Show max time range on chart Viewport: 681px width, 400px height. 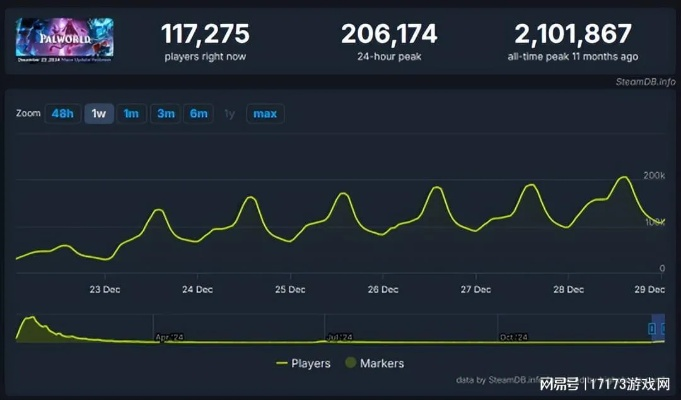pos(265,113)
